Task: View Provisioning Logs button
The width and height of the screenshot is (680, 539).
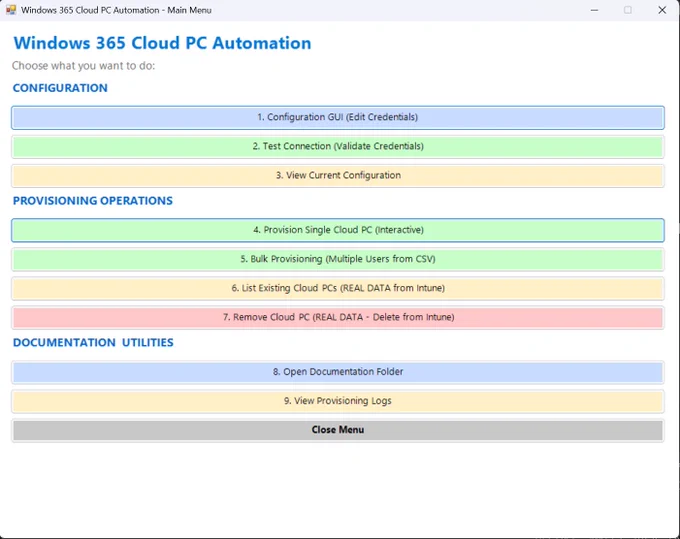Action: tap(338, 401)
